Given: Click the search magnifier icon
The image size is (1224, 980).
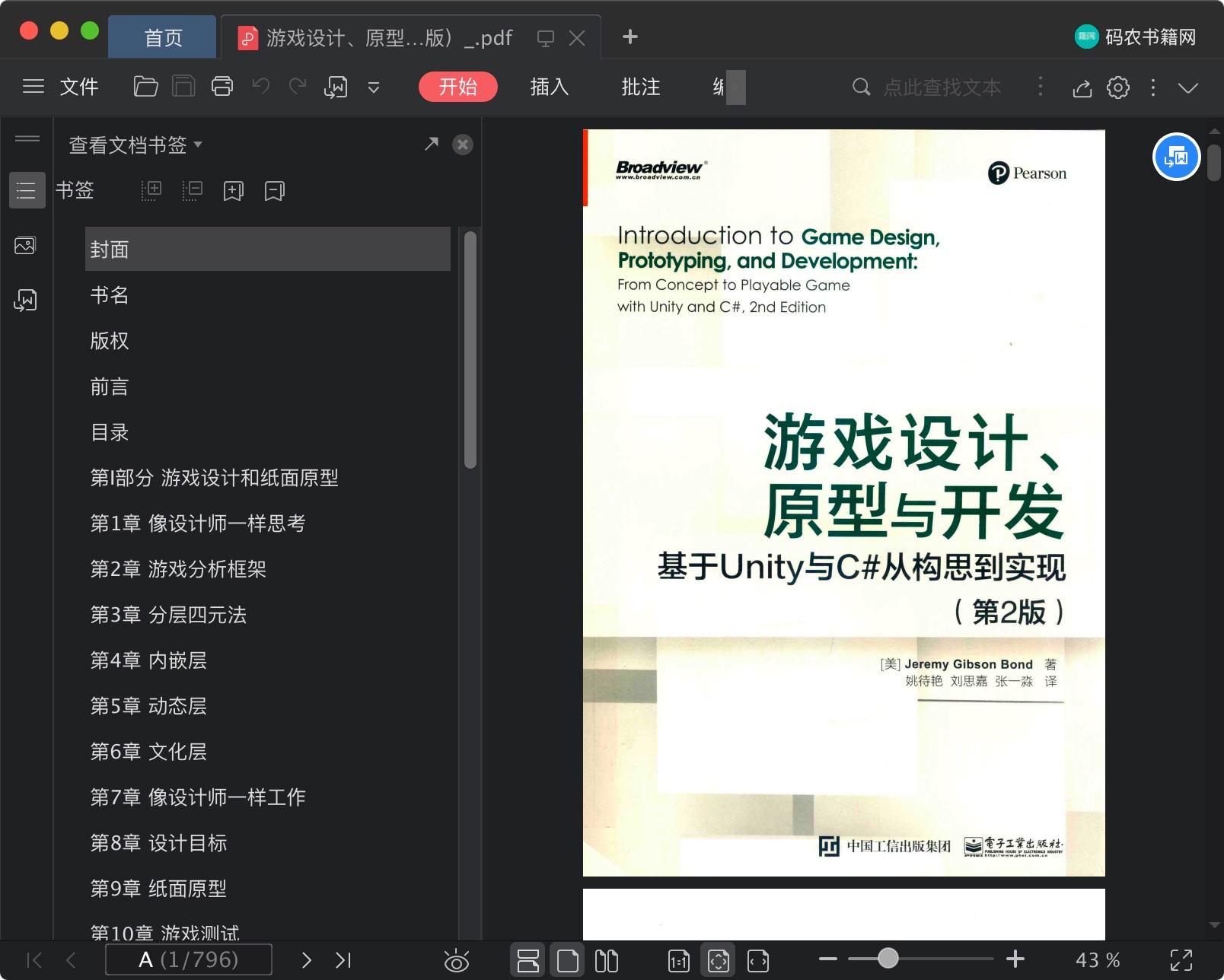Looking at the screenshot, I should point(861,87).
